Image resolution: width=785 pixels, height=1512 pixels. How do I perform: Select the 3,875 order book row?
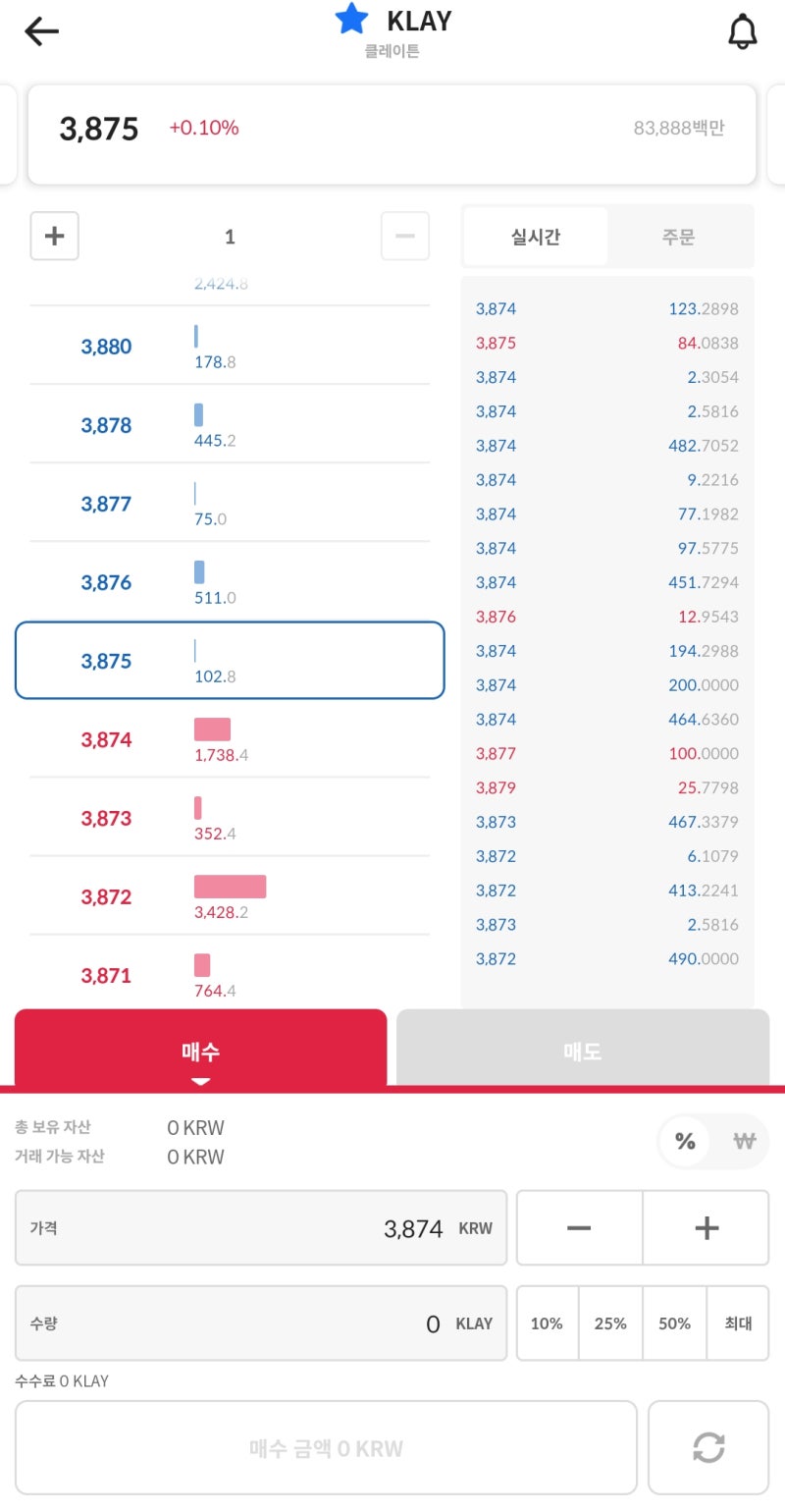pyautogui.click(x=230, y=660)
